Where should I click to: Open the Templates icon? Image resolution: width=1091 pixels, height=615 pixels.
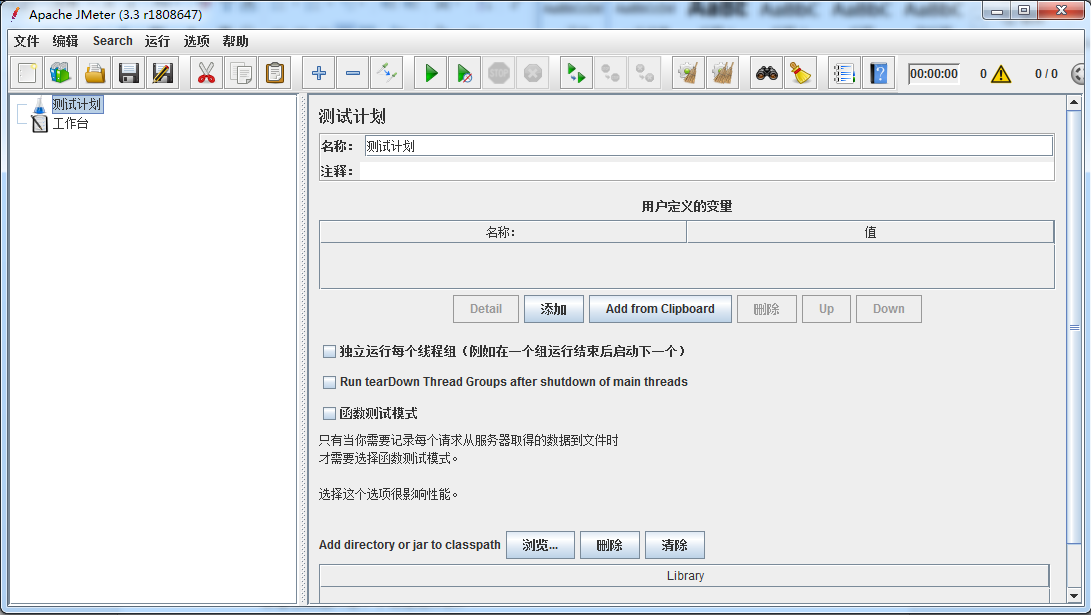[x=61, y=72]
